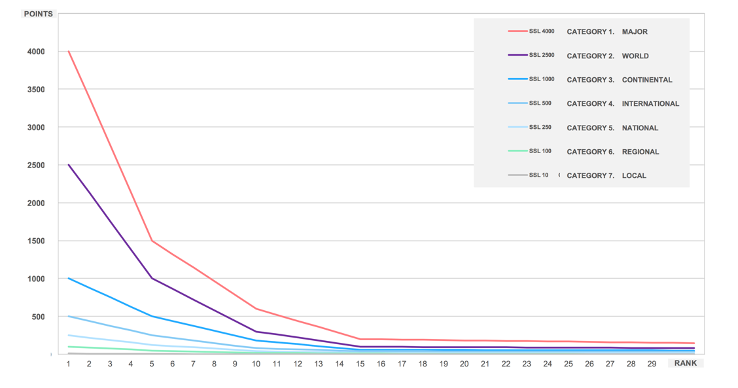Image resolution: width=738 pixels, height=388 pixels.
Task: Click rank 29 axis tick label
Action: tap(651, 364)
